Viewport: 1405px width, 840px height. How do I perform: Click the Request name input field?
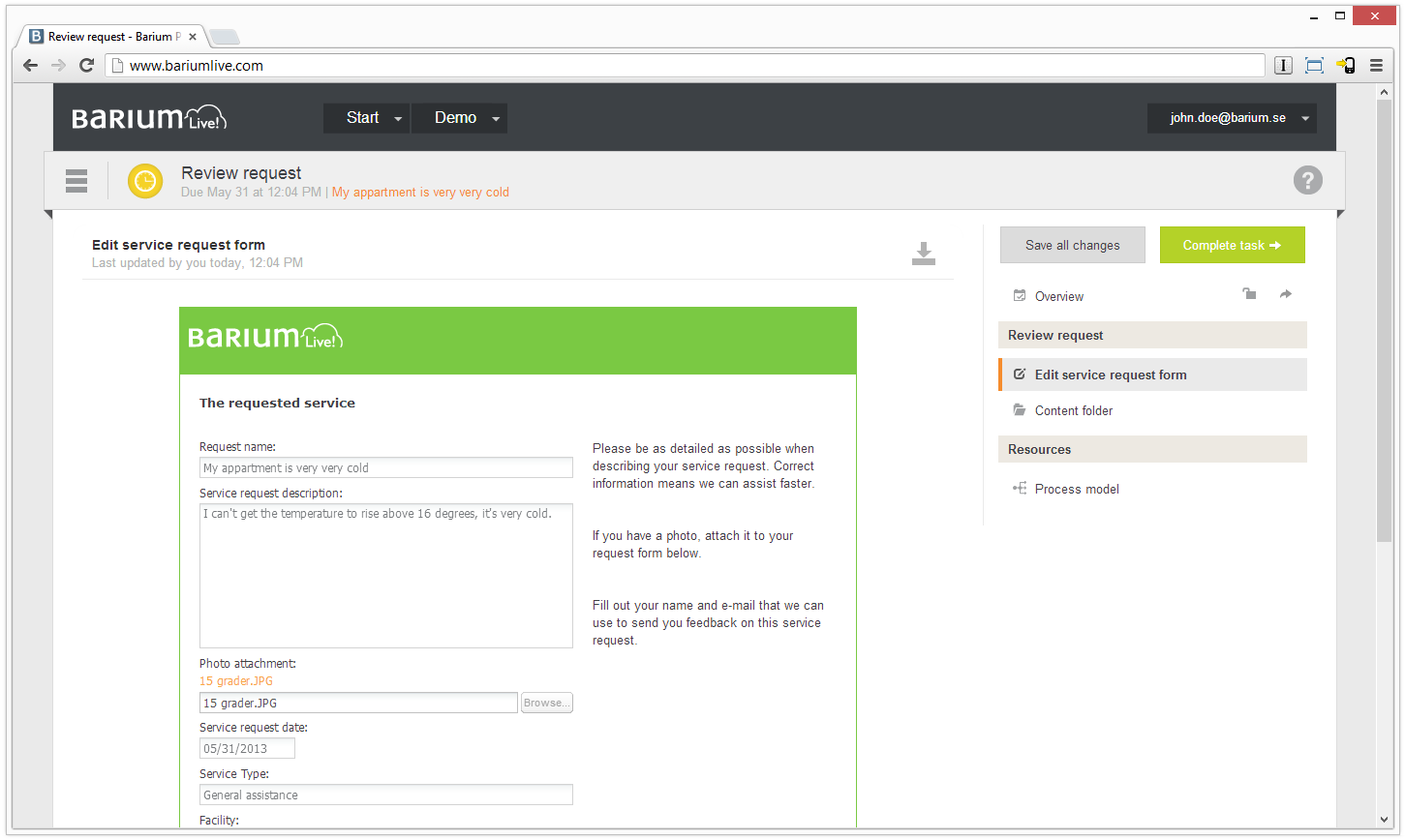click(385, 467)
